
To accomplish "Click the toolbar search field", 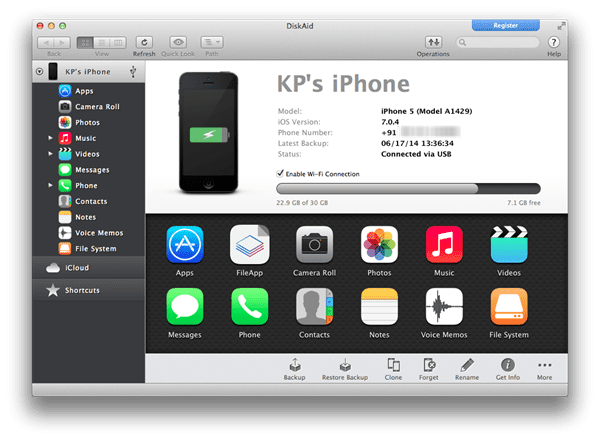I will coord(497,42).
